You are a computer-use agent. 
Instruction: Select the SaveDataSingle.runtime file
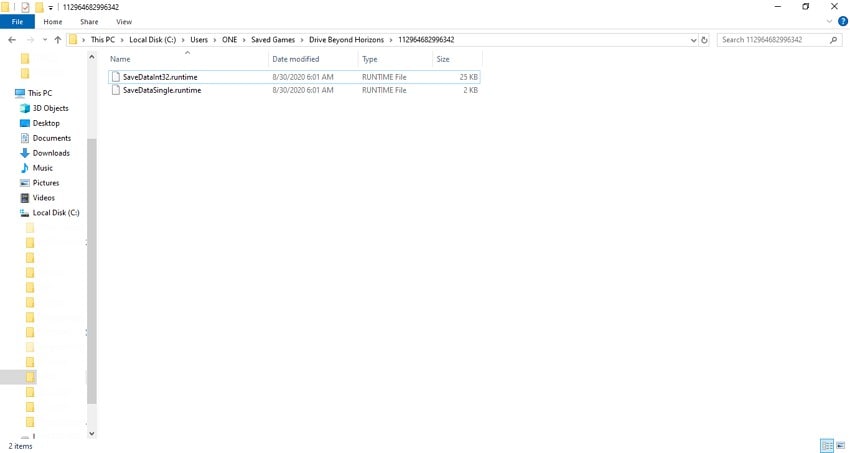[x=294, y=90]
